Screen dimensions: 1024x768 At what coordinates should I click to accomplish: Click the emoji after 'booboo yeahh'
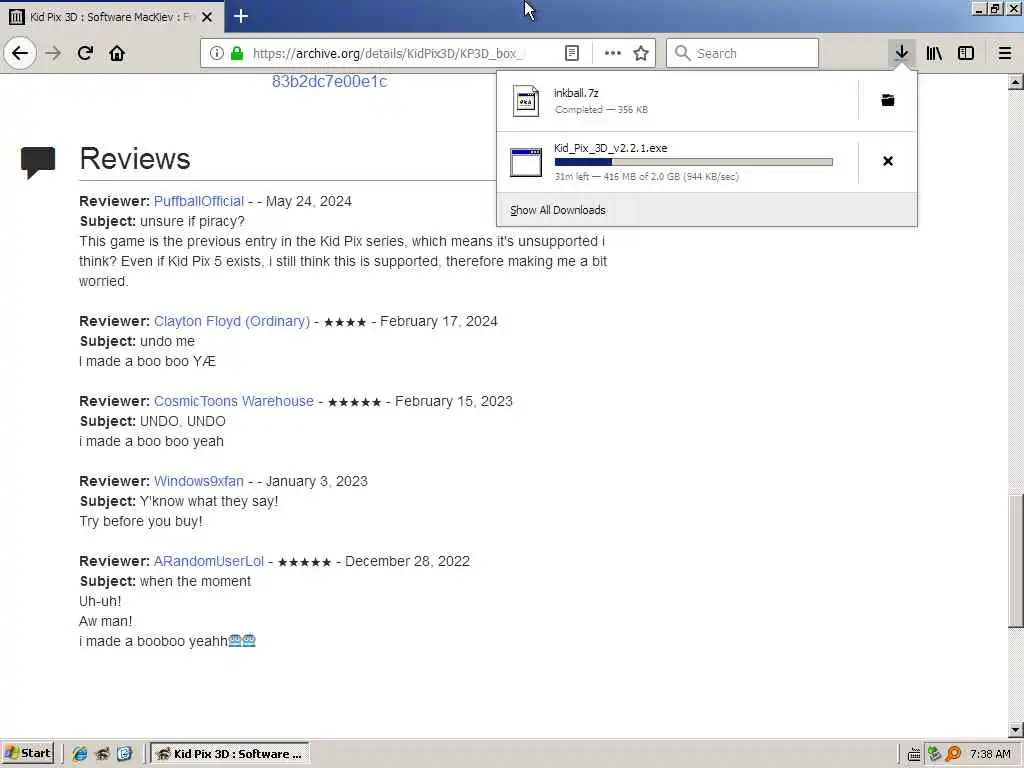point(242,641)
